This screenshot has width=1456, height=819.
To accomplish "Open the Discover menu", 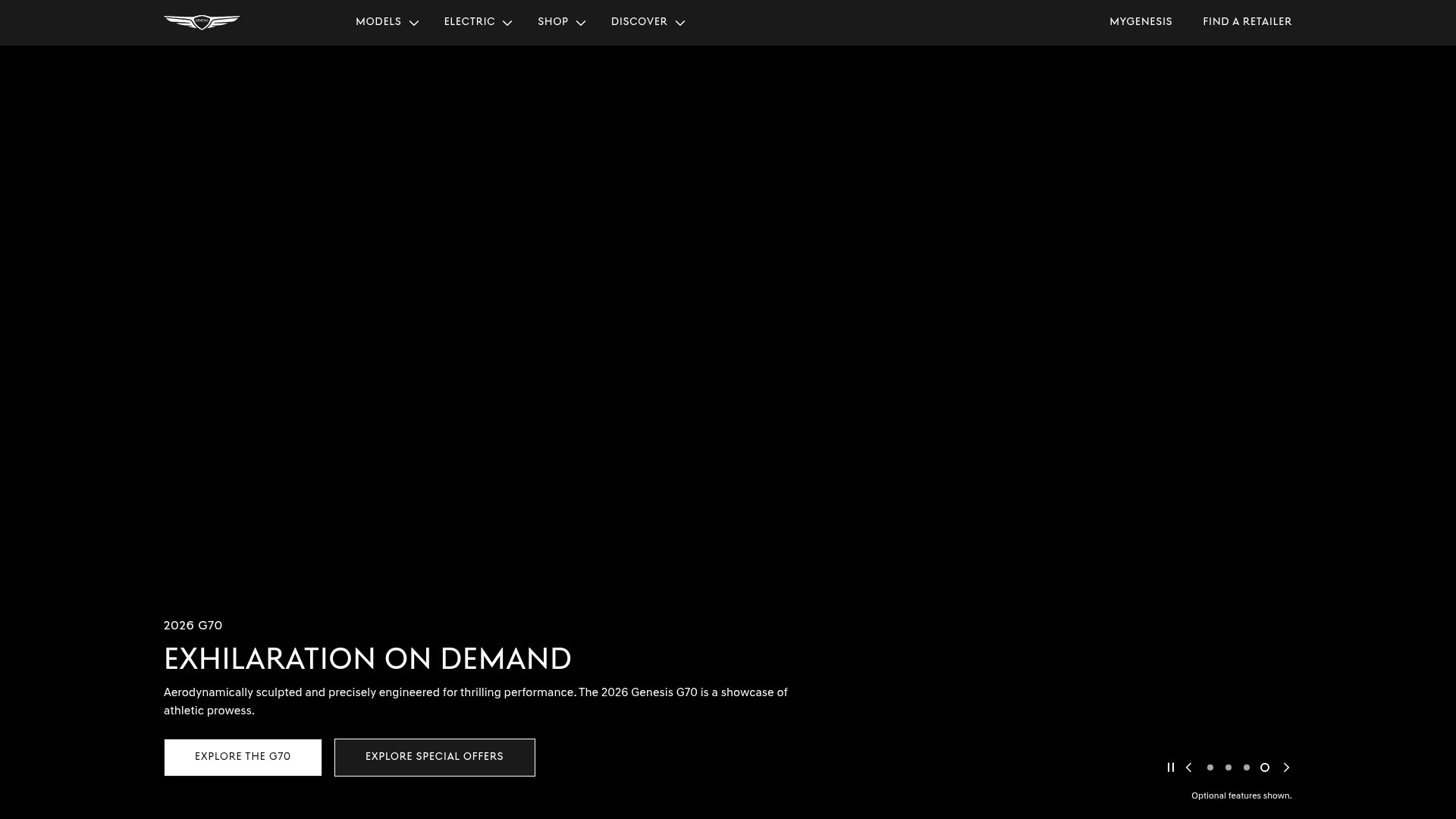I will click(x=639, y=22).
